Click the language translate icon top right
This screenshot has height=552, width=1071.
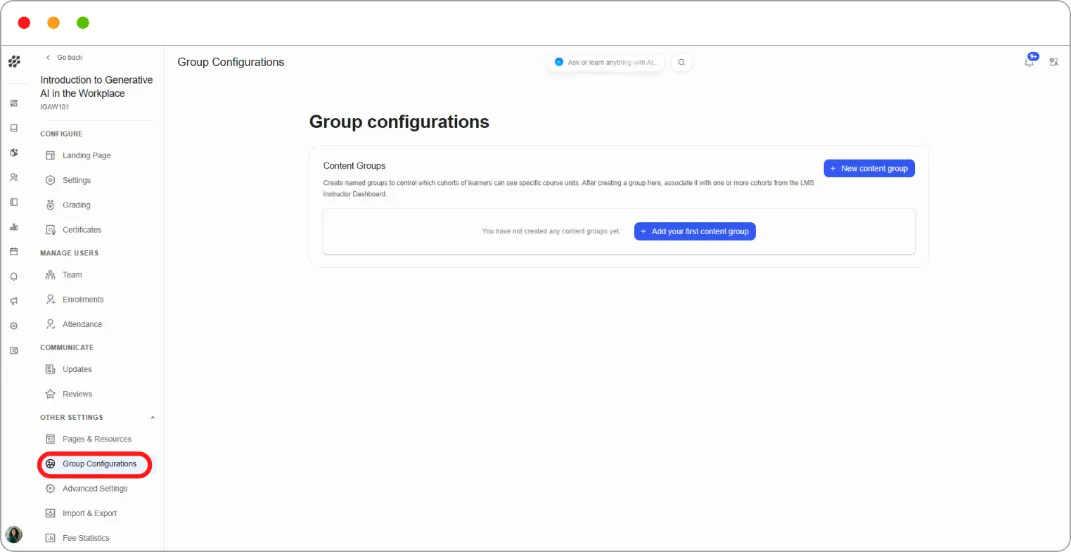click(1054, 62)
